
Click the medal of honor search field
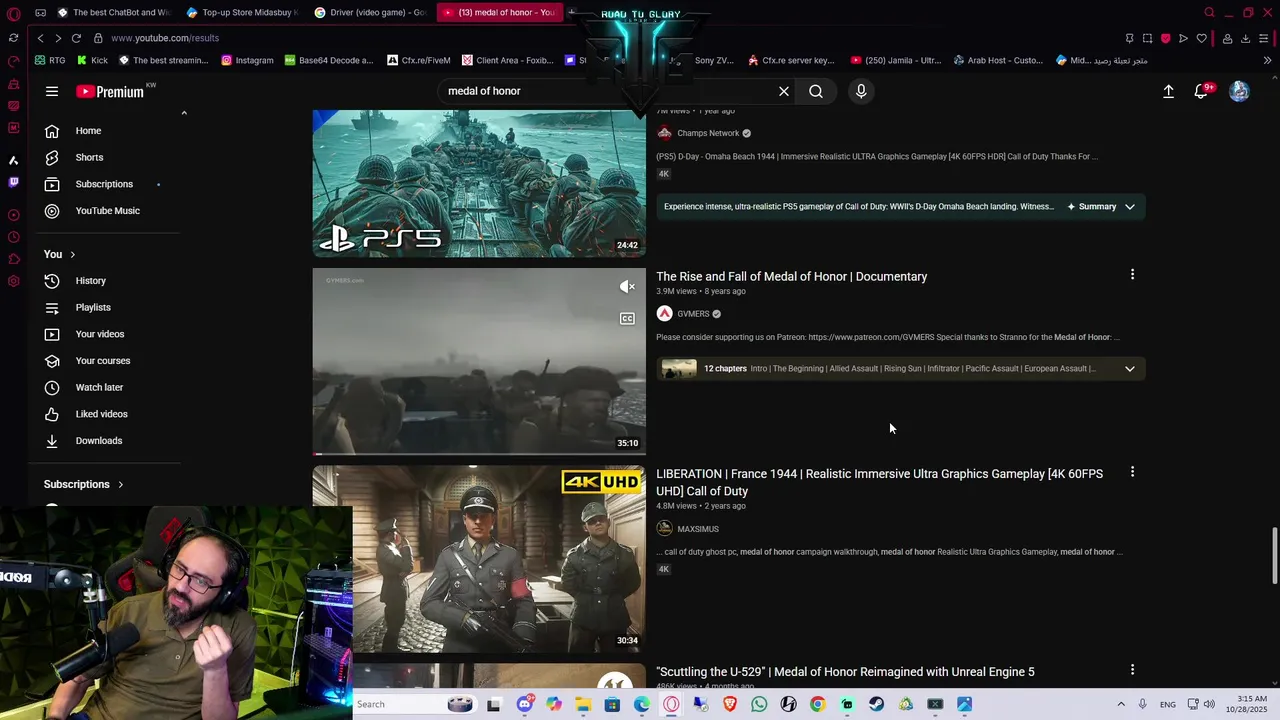610,91
